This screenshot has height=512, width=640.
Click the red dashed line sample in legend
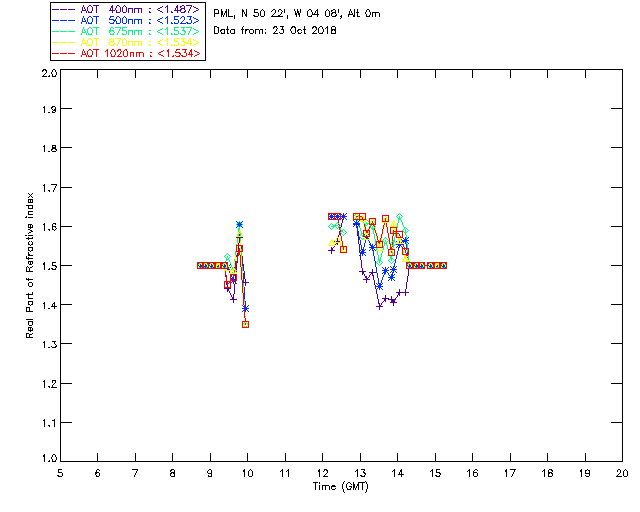(64, 53)
